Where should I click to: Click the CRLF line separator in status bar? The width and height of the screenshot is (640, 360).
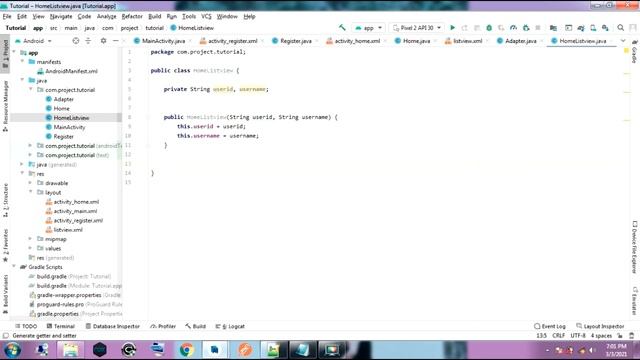coord(558,336)
